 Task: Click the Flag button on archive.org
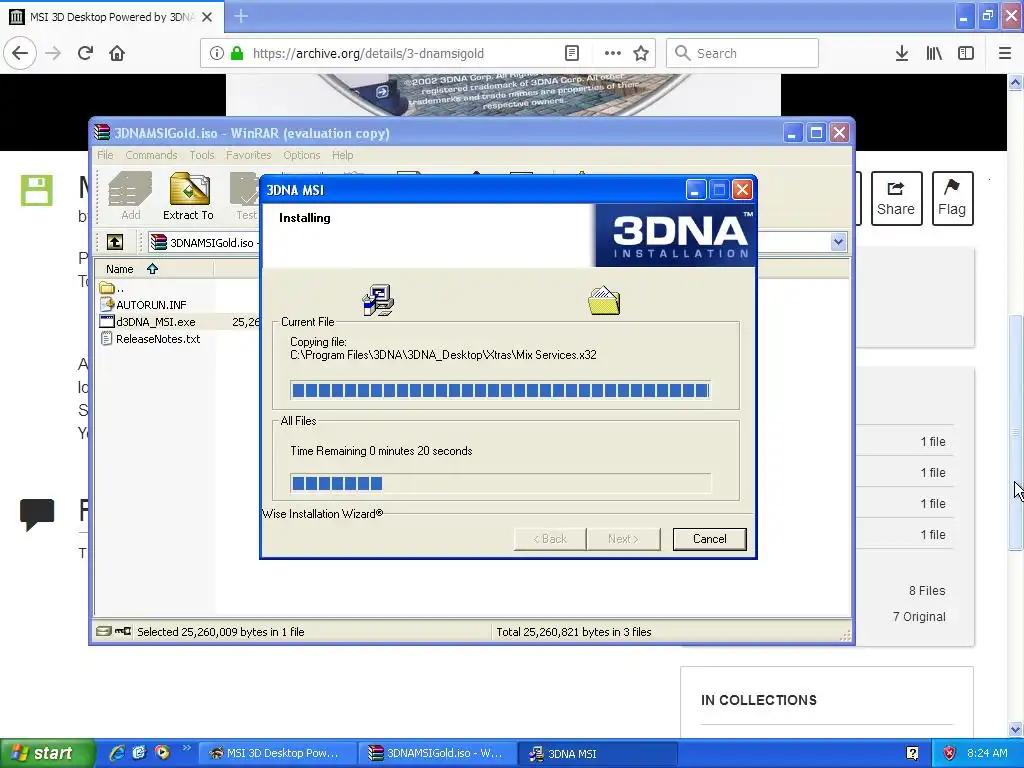pos(952,199)
